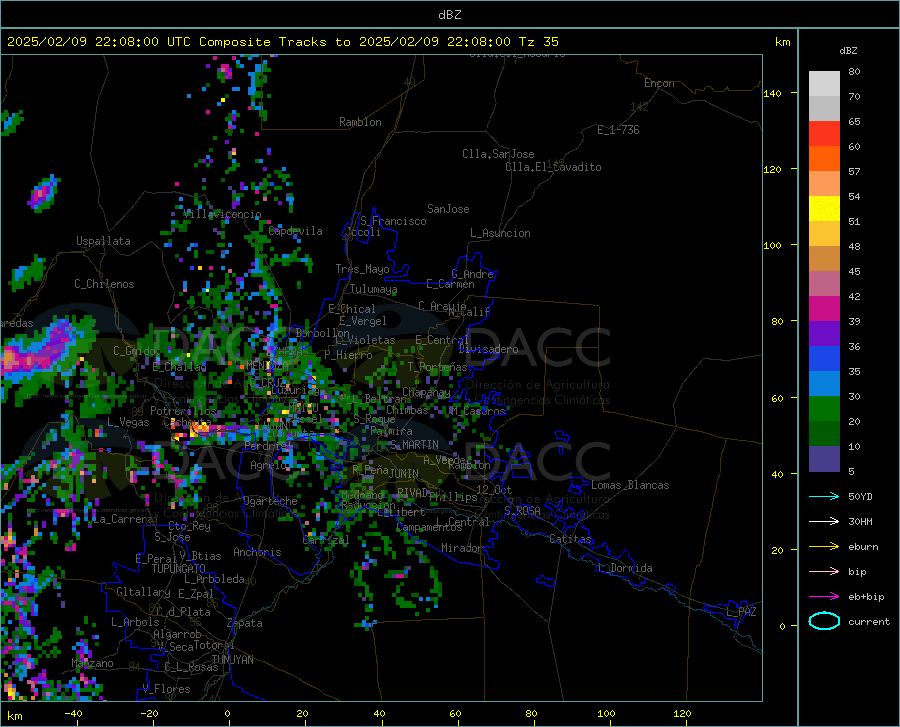
Task: Pick the magenta 42–39 dBZ swatch
Action: coord(824,309)
